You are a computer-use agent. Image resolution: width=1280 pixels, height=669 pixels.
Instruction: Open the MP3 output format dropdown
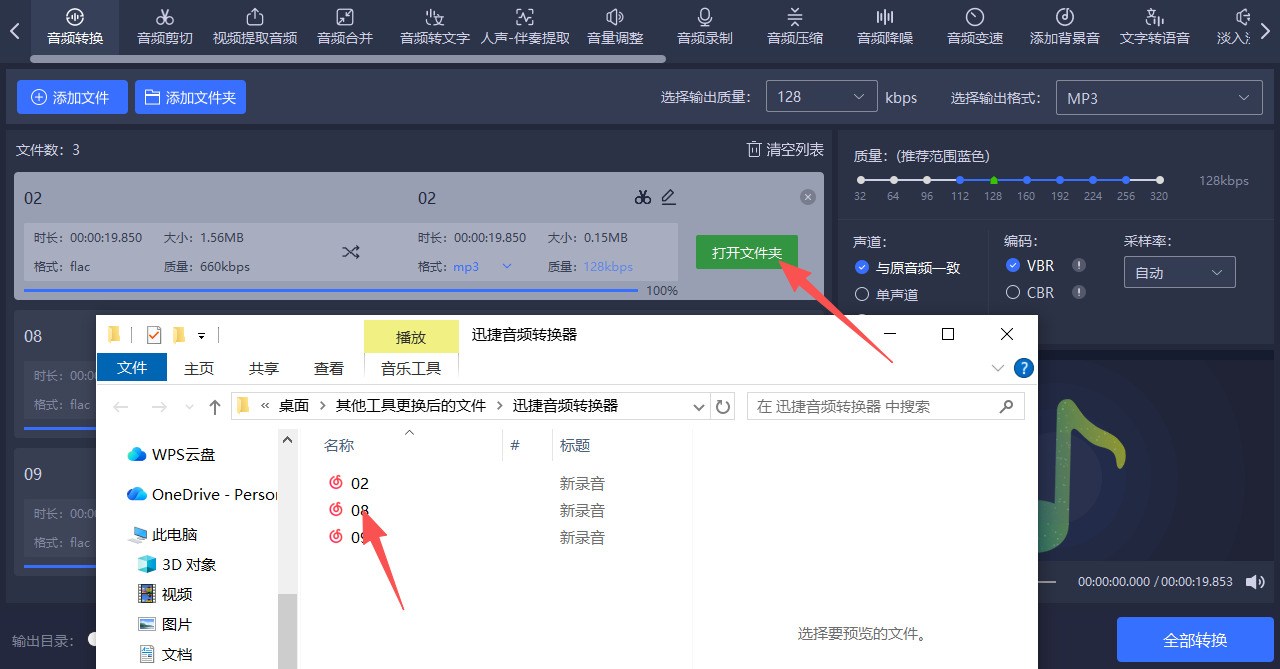[1158, 98]
